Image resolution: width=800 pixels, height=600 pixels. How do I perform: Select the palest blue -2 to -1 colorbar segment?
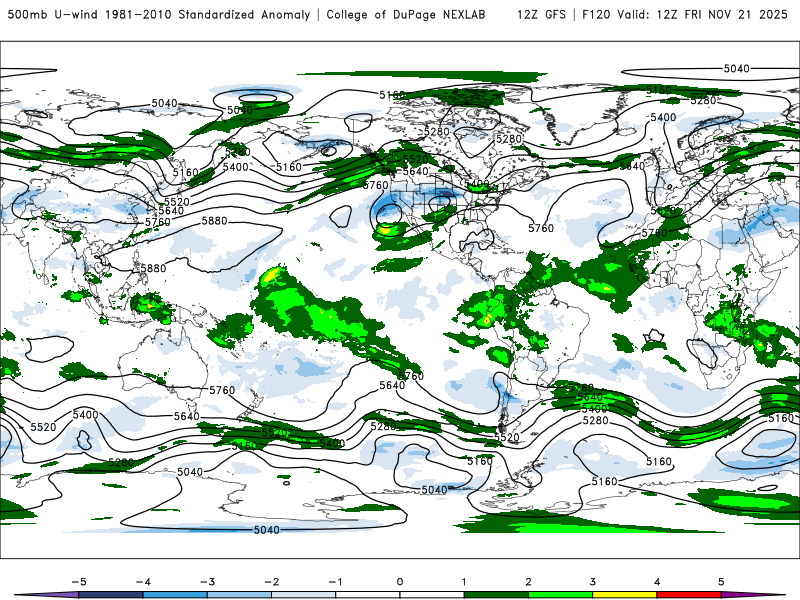[x=304, y=595]
